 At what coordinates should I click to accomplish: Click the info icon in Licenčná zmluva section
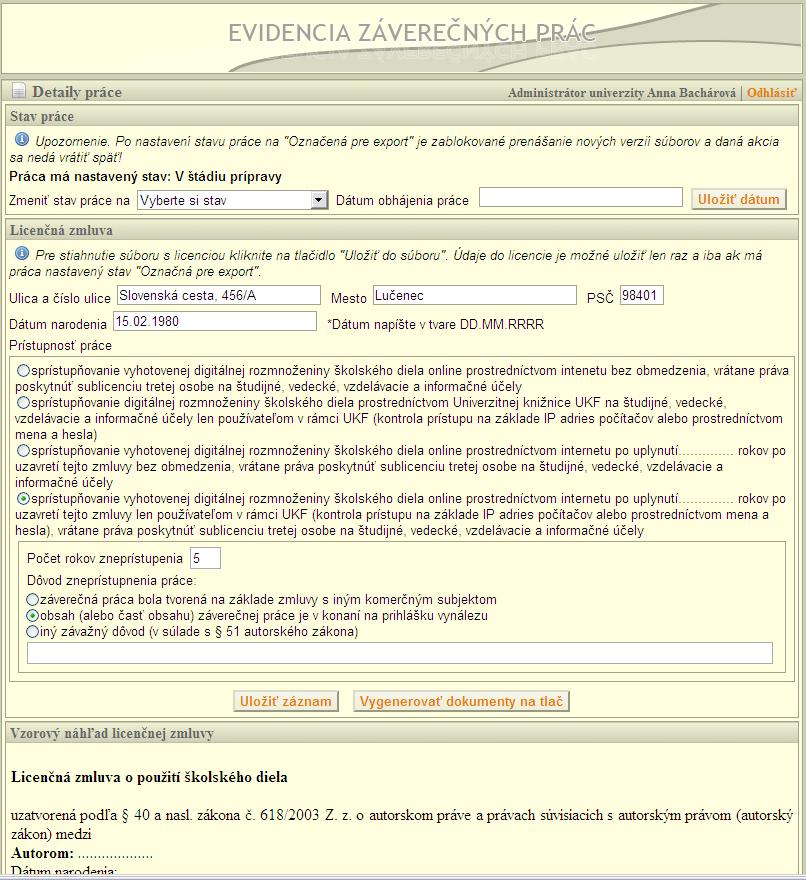coord(22,253)
